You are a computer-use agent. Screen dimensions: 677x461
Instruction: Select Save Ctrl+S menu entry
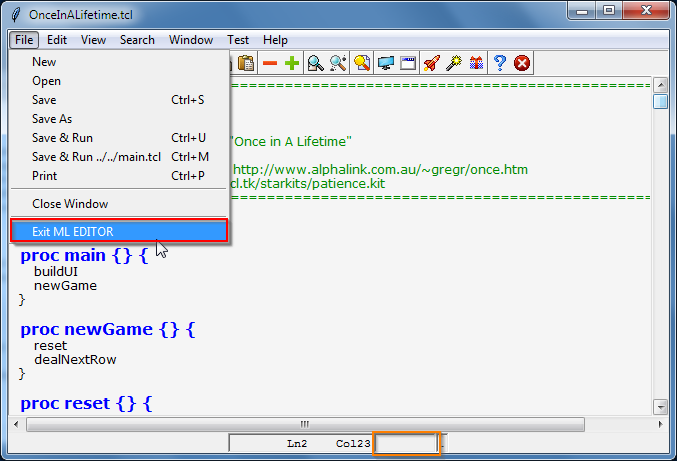tap(119, 100)
